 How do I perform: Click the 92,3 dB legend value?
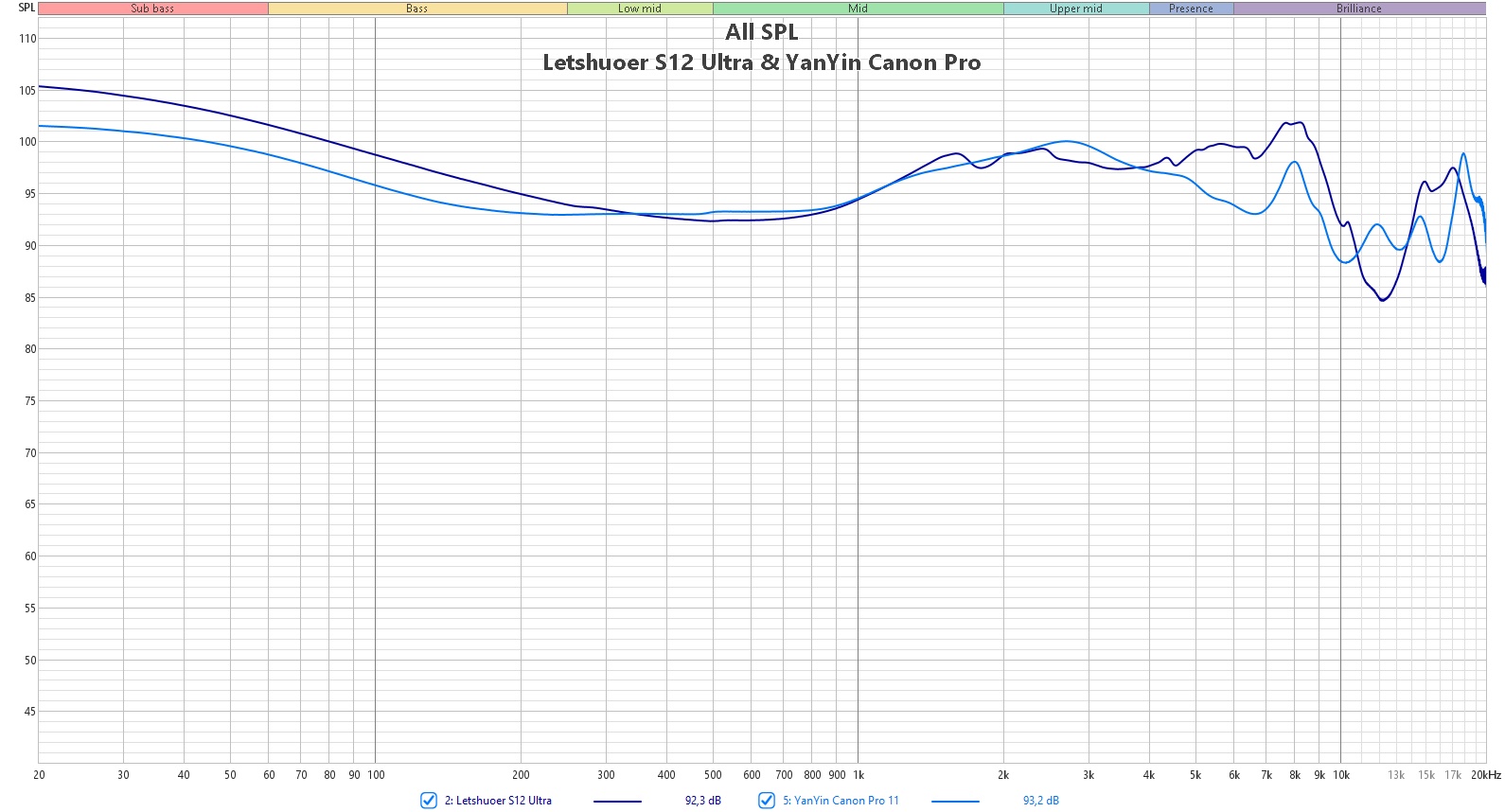[x=703, y=801]
